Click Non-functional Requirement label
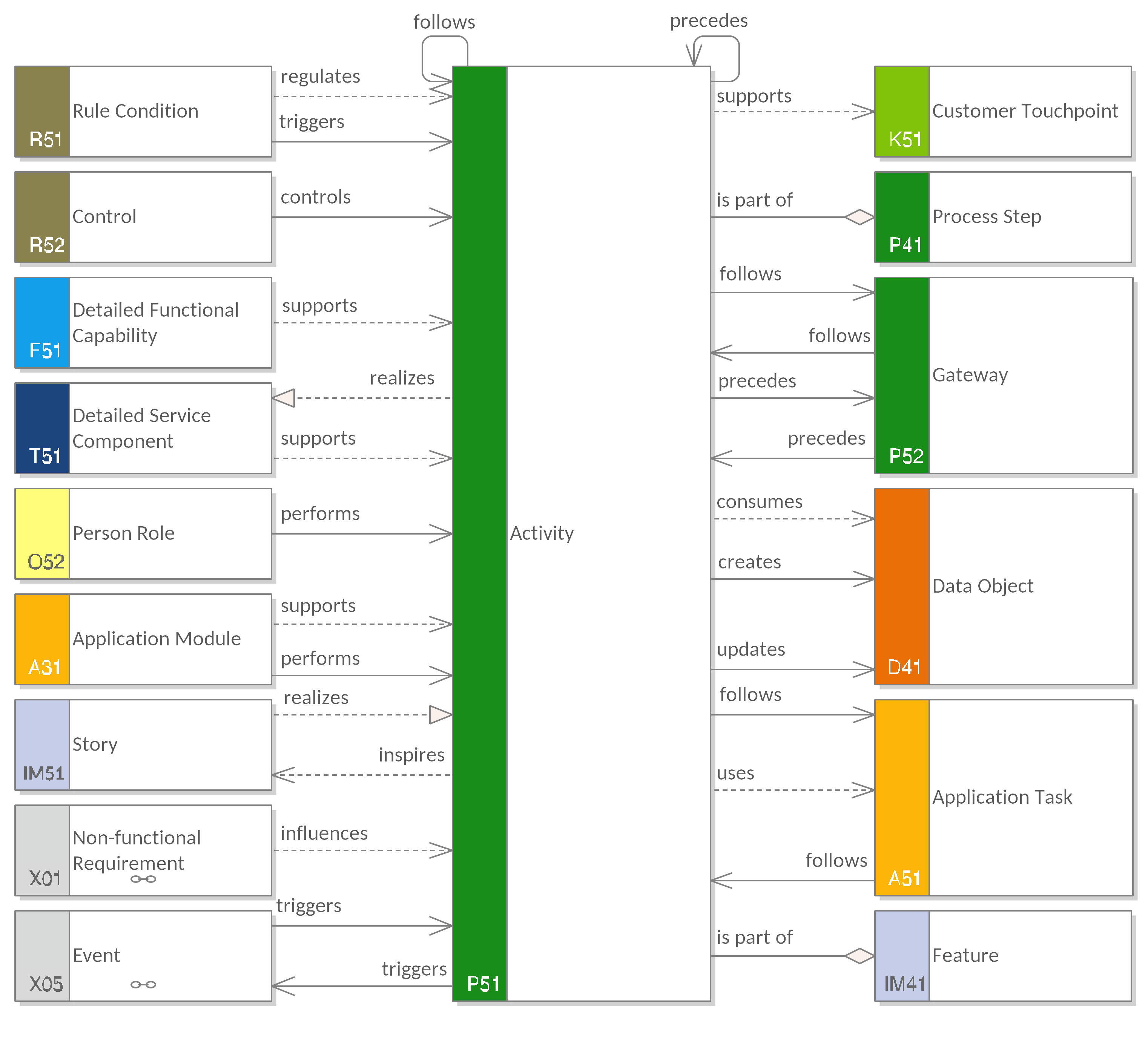The height and width of the screenshot is (1051, 1148). coord(137,850)
